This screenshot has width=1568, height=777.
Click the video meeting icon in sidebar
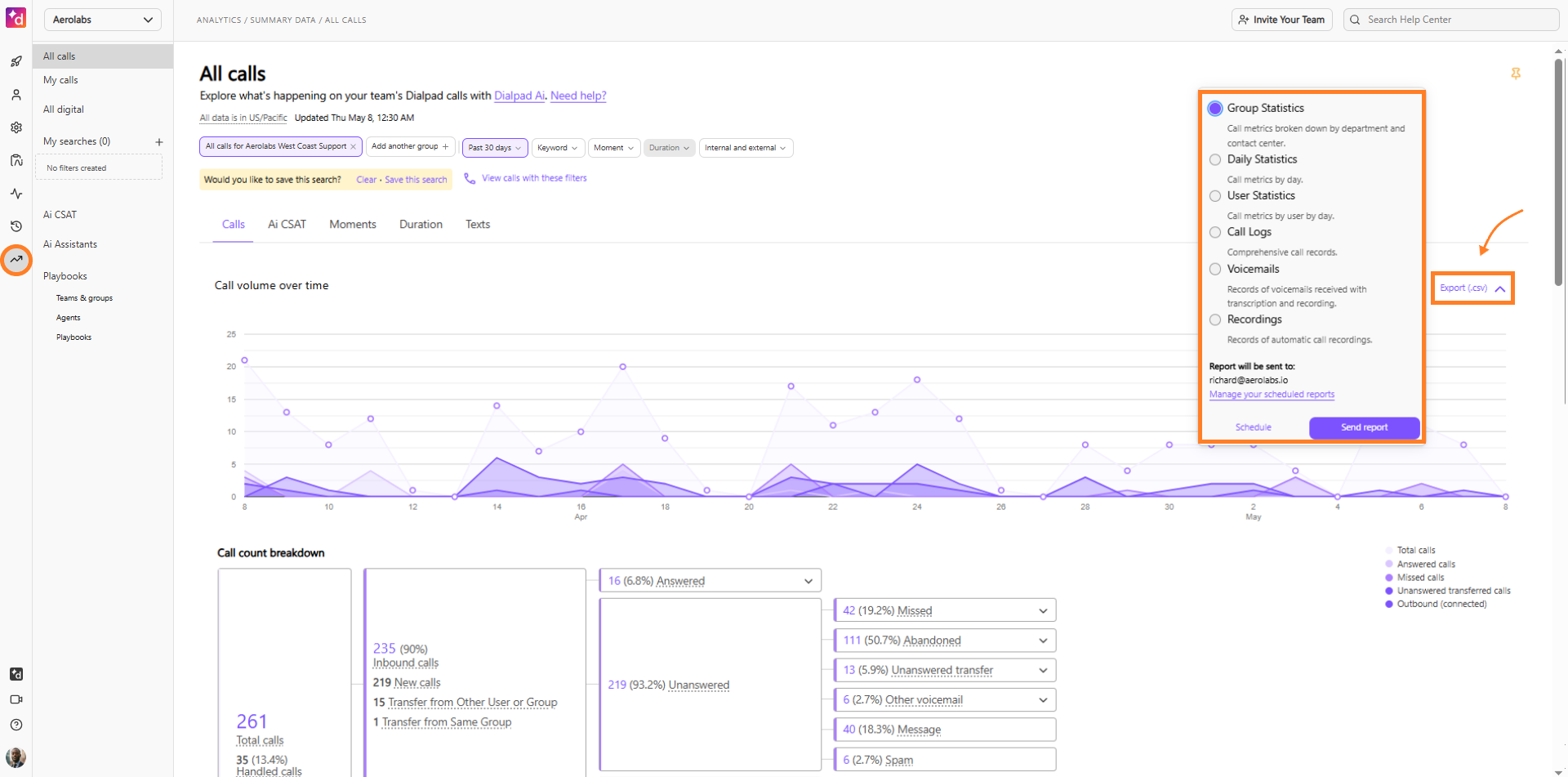click(16, 699)
